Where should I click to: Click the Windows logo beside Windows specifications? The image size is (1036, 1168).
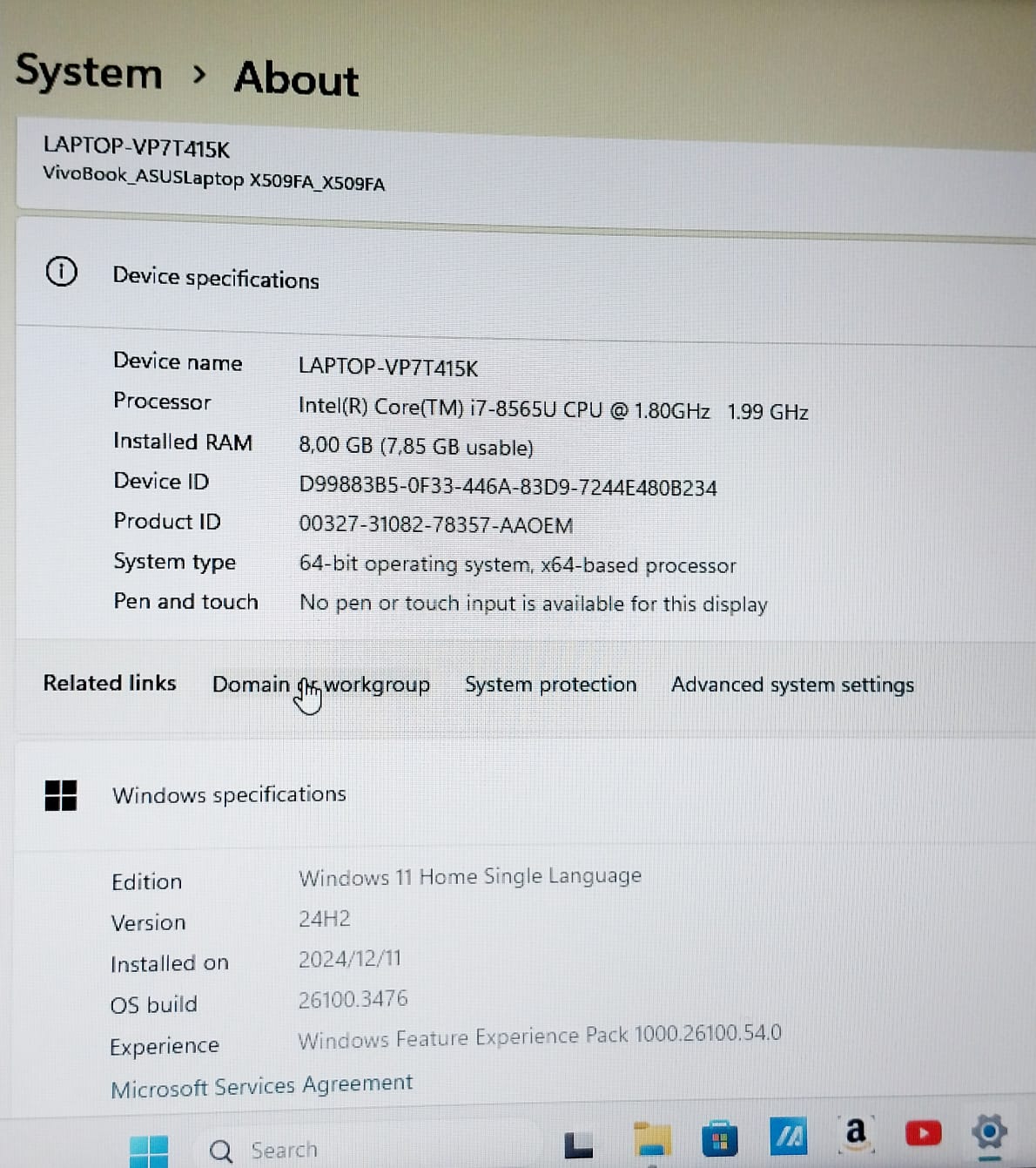tap(61, 795)
